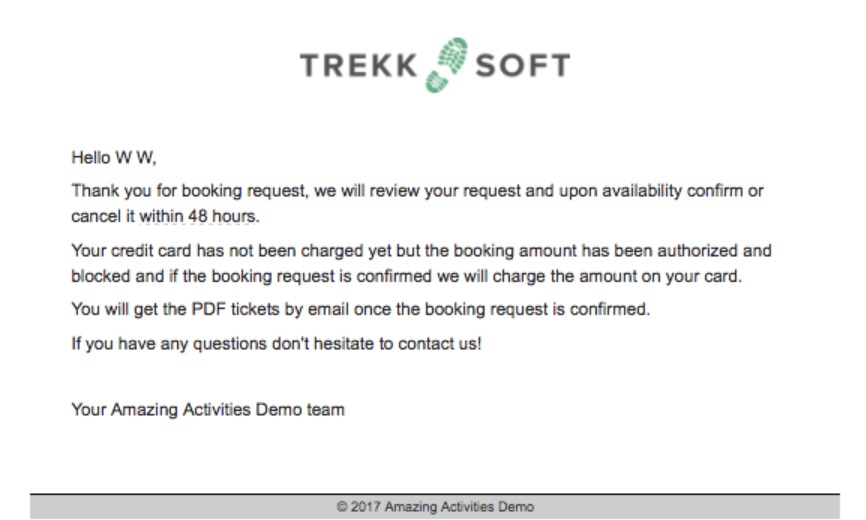Click the green footprint icon in logo

tap(447, 66)
